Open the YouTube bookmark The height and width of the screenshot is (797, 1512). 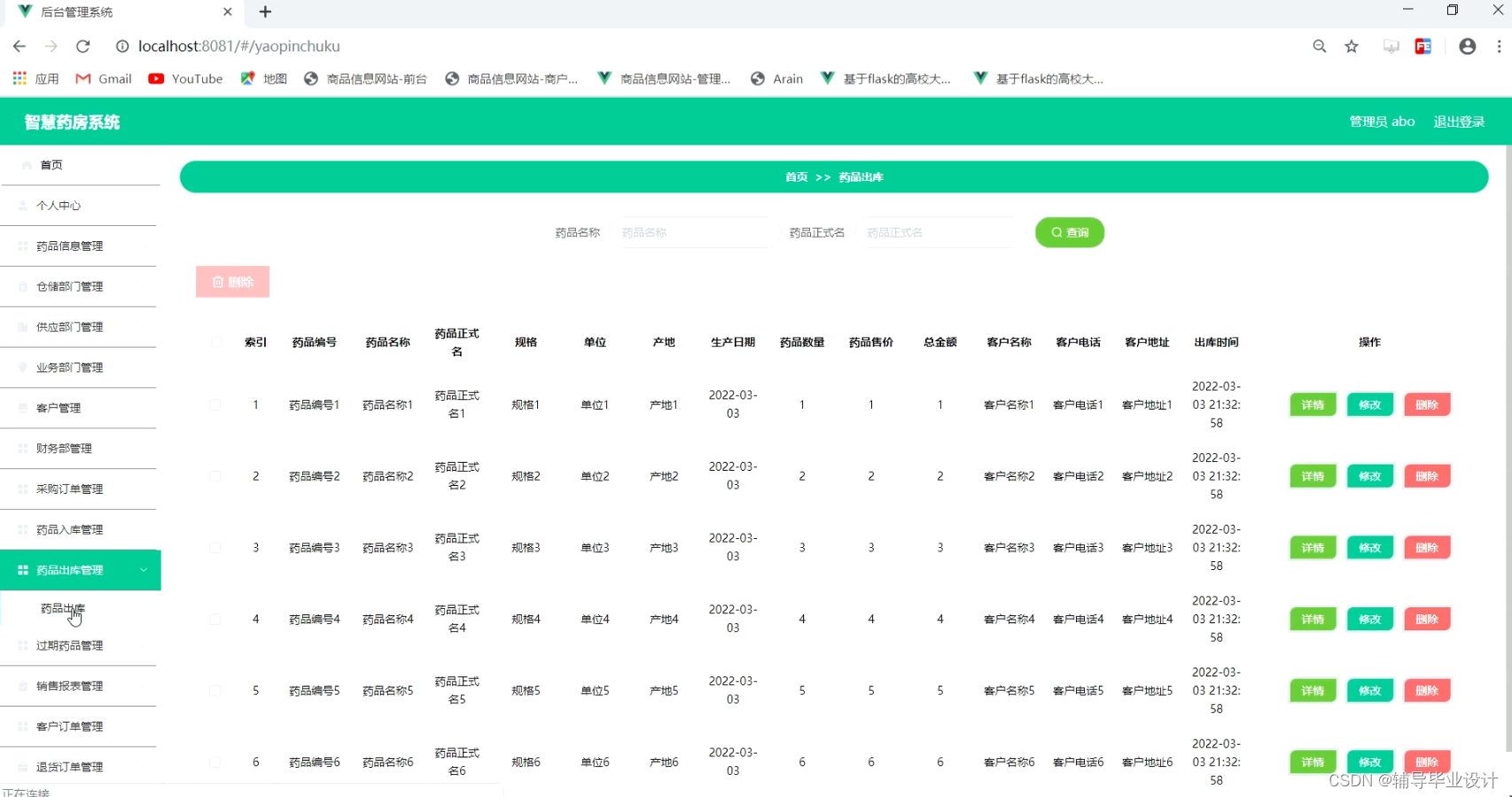click(x=185, y=79)
